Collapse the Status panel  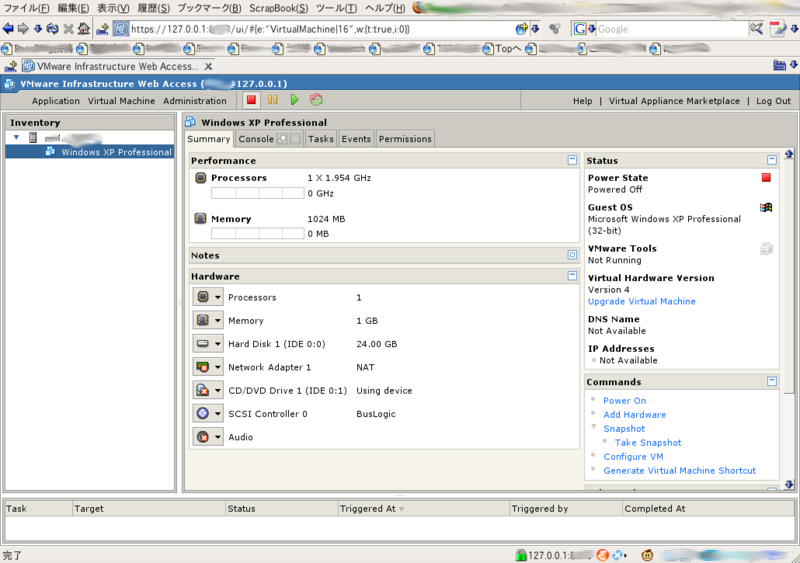click(772, 160)
